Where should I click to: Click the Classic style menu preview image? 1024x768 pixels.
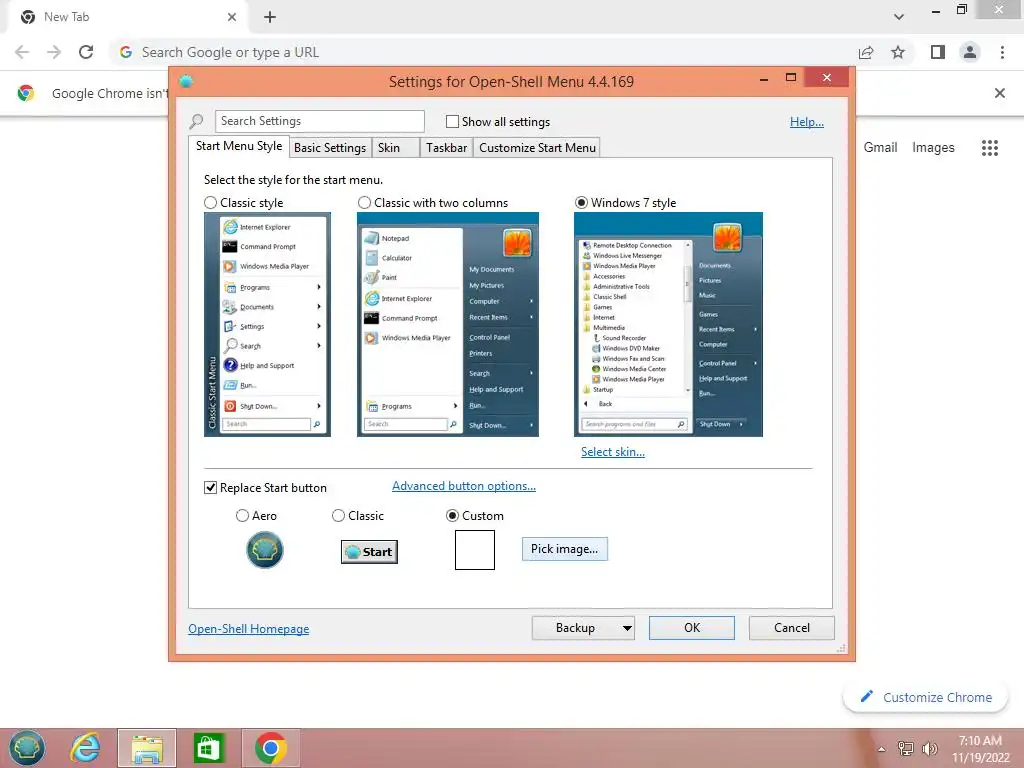pyautogui.click(x=267, y=325)
